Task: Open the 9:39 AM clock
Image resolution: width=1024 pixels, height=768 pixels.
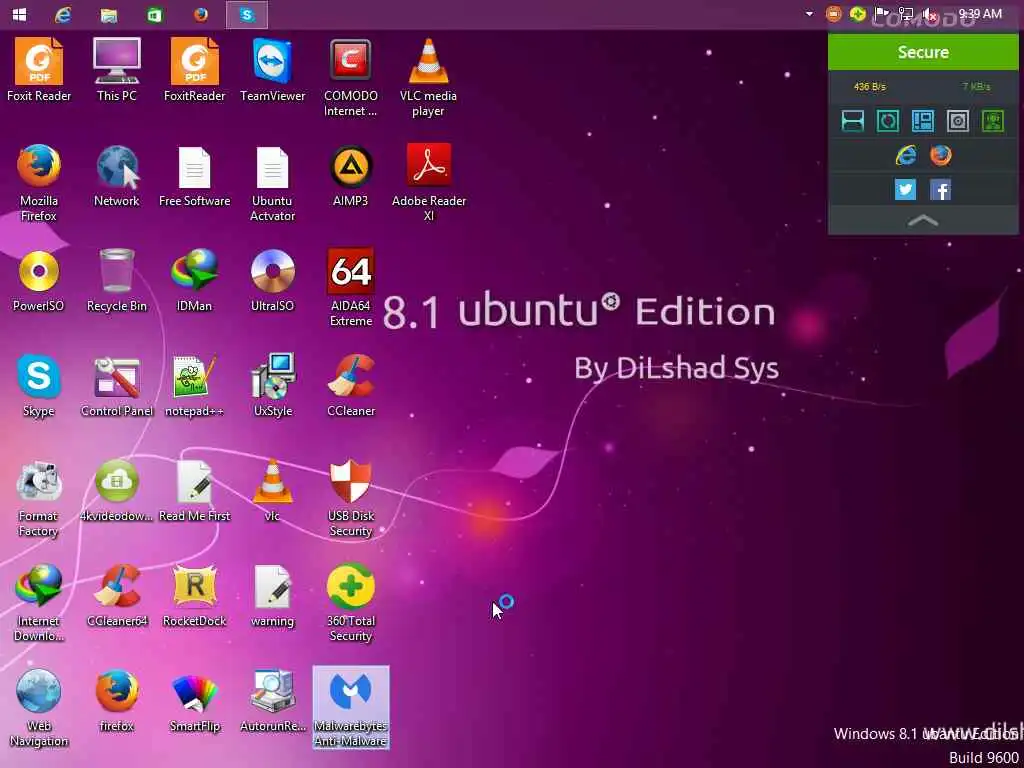Action: 980,14
